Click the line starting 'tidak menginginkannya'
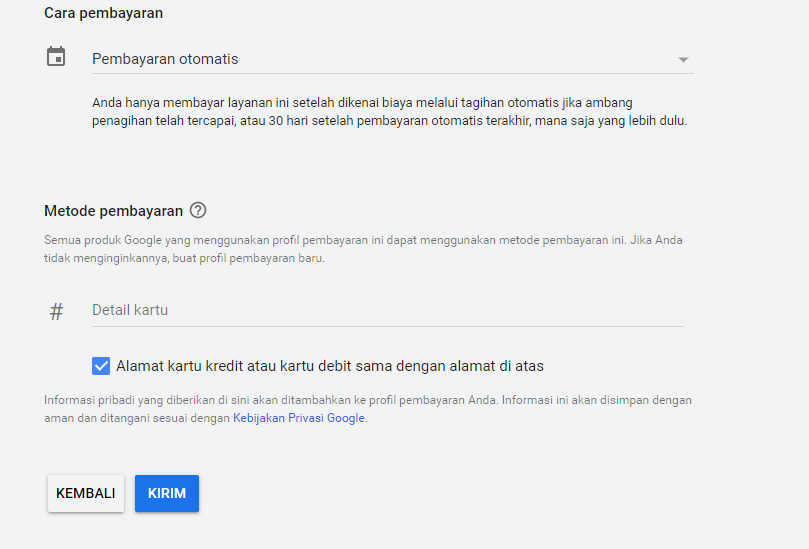This screenshot has width=809, height=549. pos(185,258)
